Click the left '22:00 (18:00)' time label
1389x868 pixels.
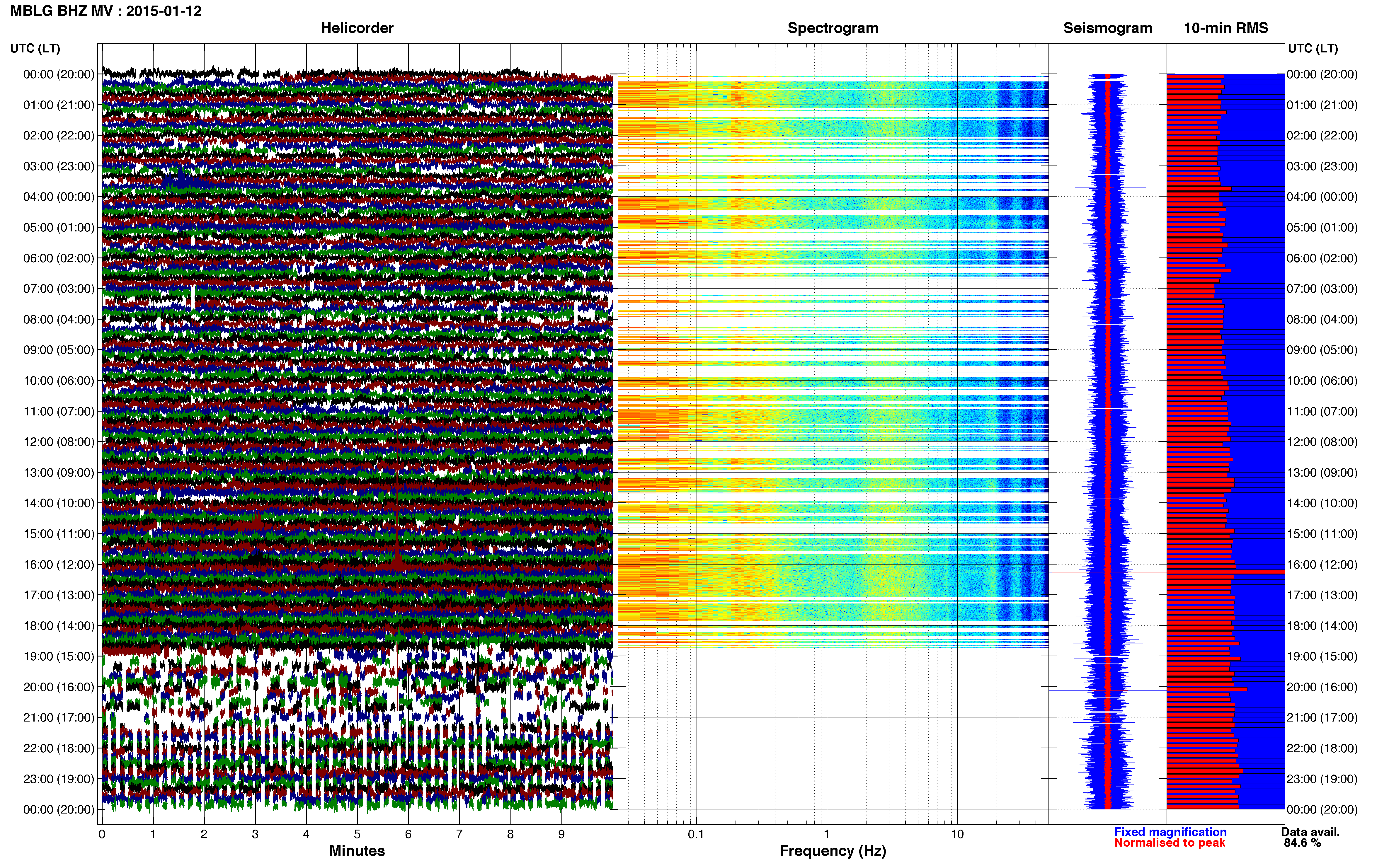coord(59,748)
